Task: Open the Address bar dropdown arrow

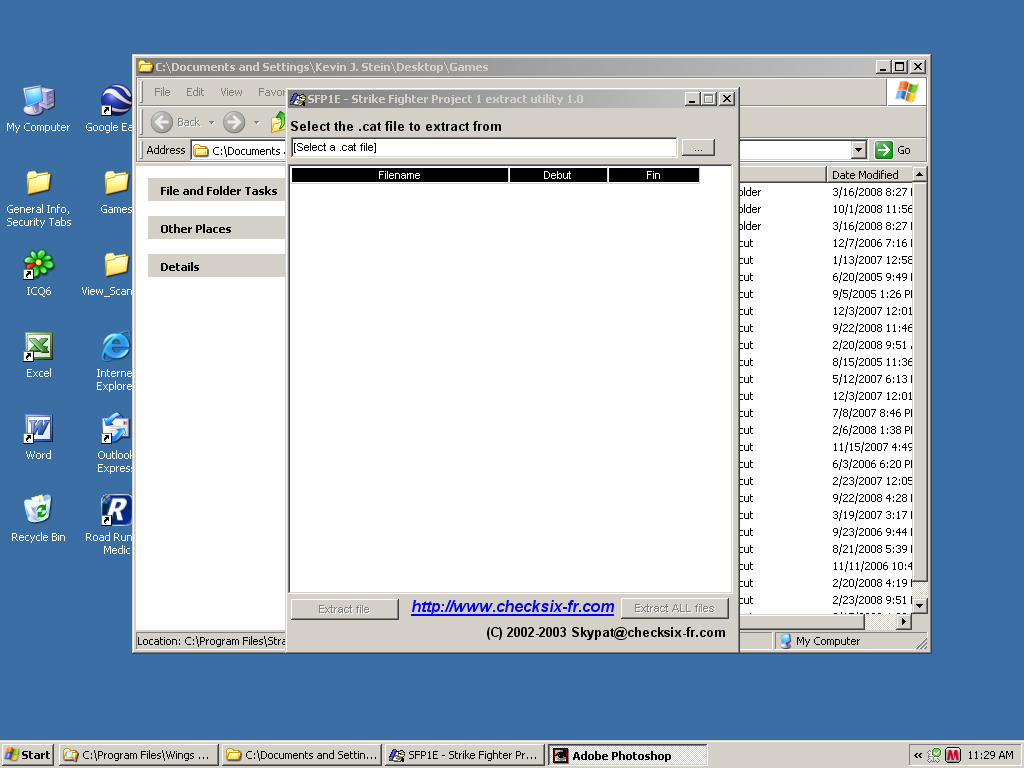Action: click(x=859, y=150)
